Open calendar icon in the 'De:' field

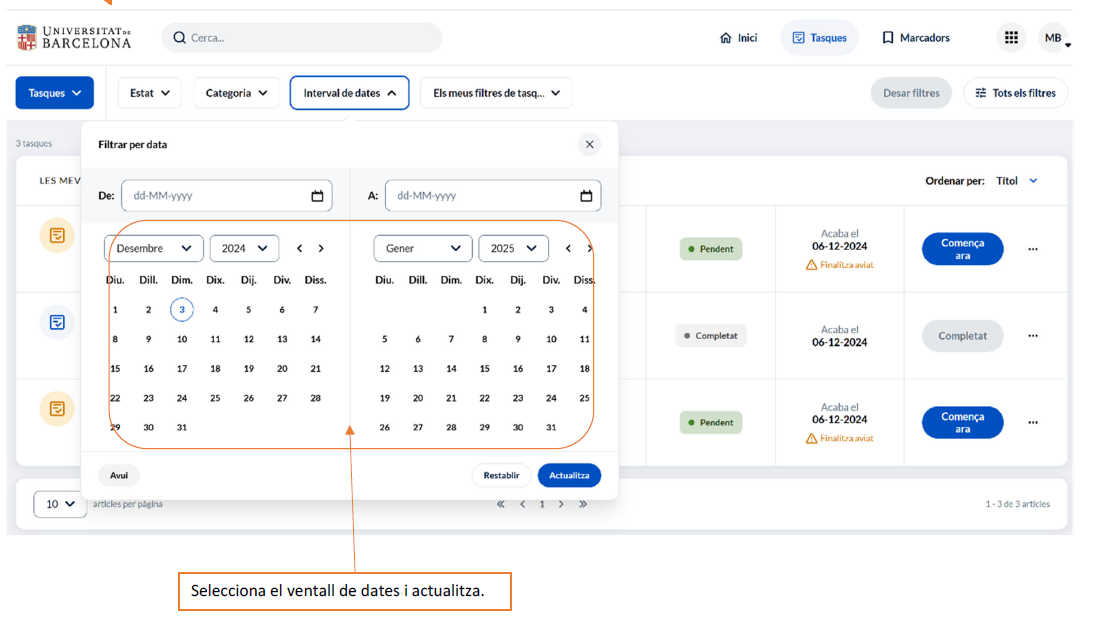317,196
